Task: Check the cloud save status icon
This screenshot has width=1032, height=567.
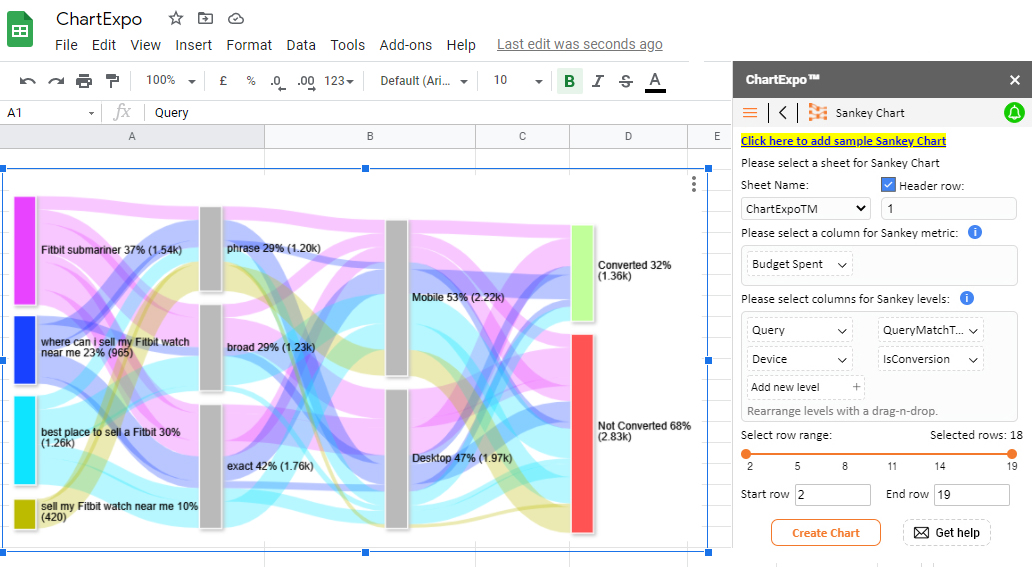Action: [236, 19]
